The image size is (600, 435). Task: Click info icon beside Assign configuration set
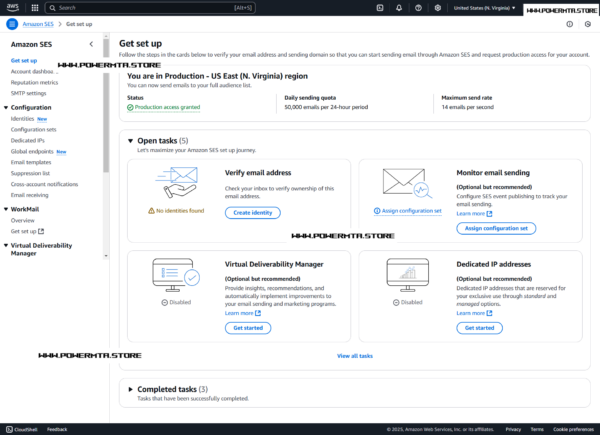point(377,211)
